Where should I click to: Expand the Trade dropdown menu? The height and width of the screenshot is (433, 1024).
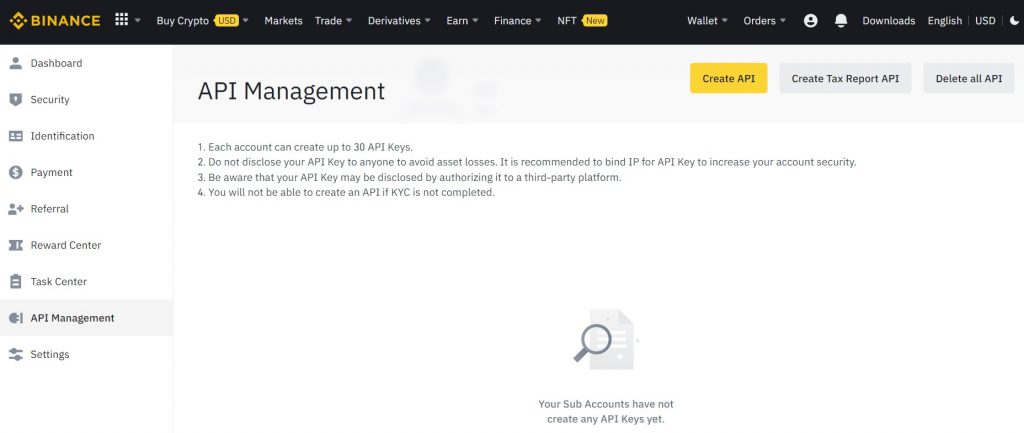point(332,21)
